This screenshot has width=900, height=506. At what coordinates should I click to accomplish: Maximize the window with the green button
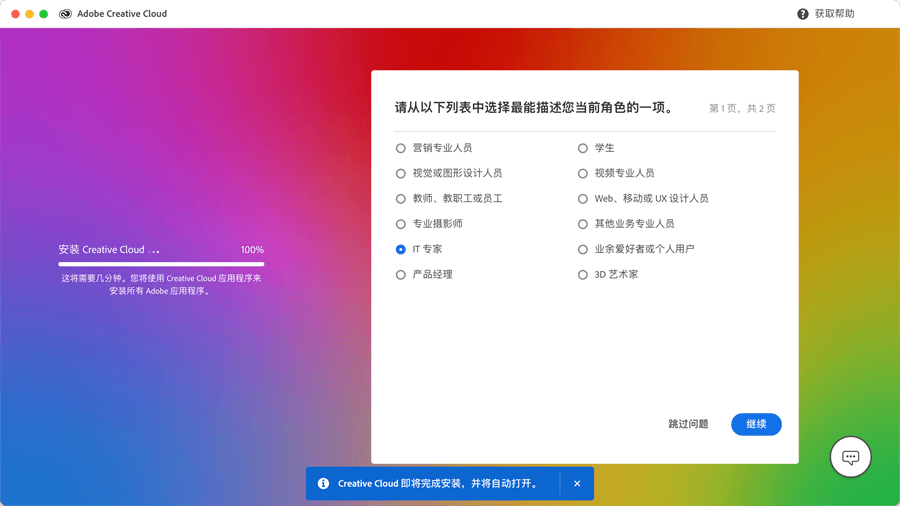coord(44,14)
